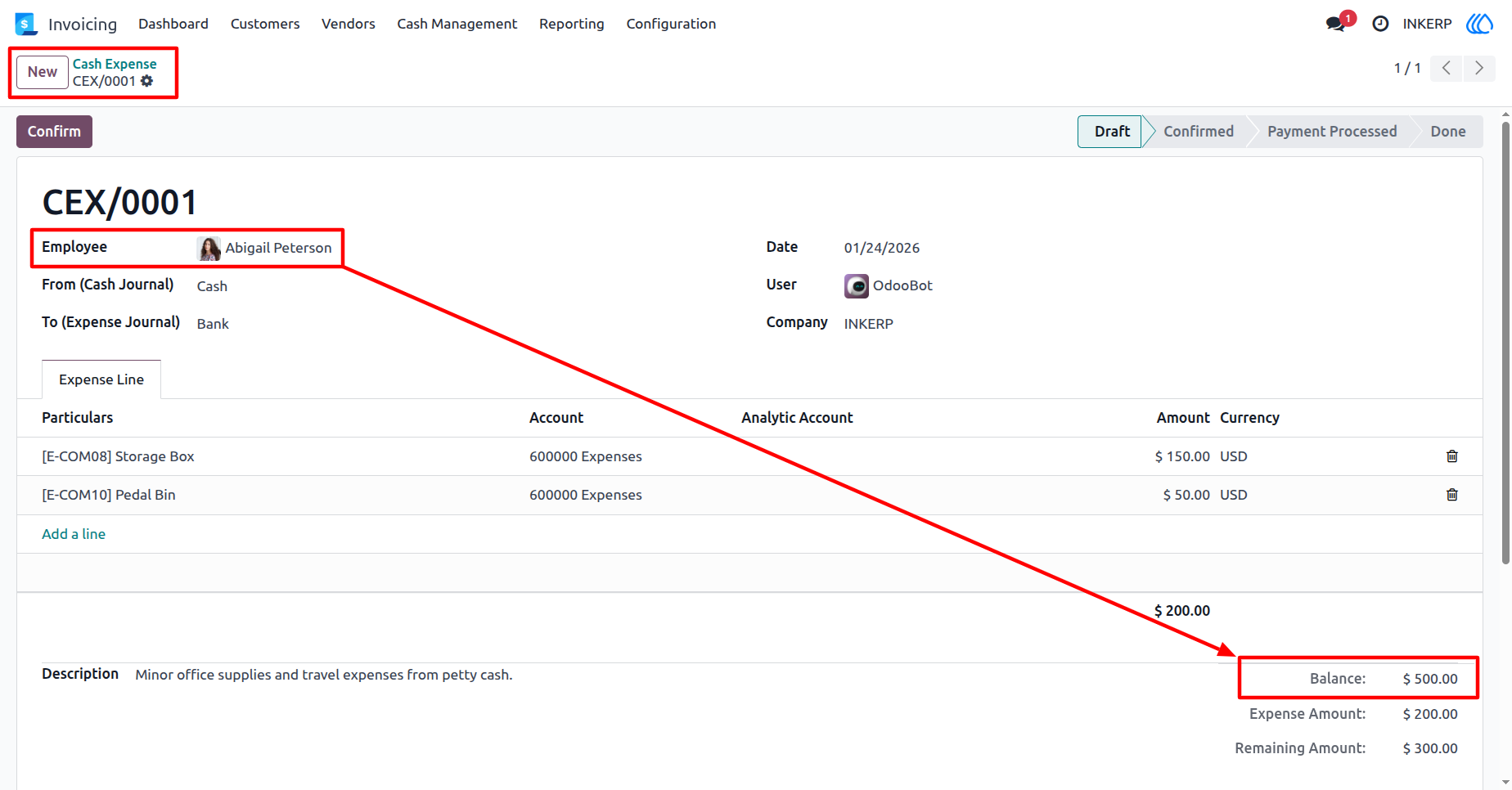
Task: Open the Invoicing app home icon
Action: [26, 24]
